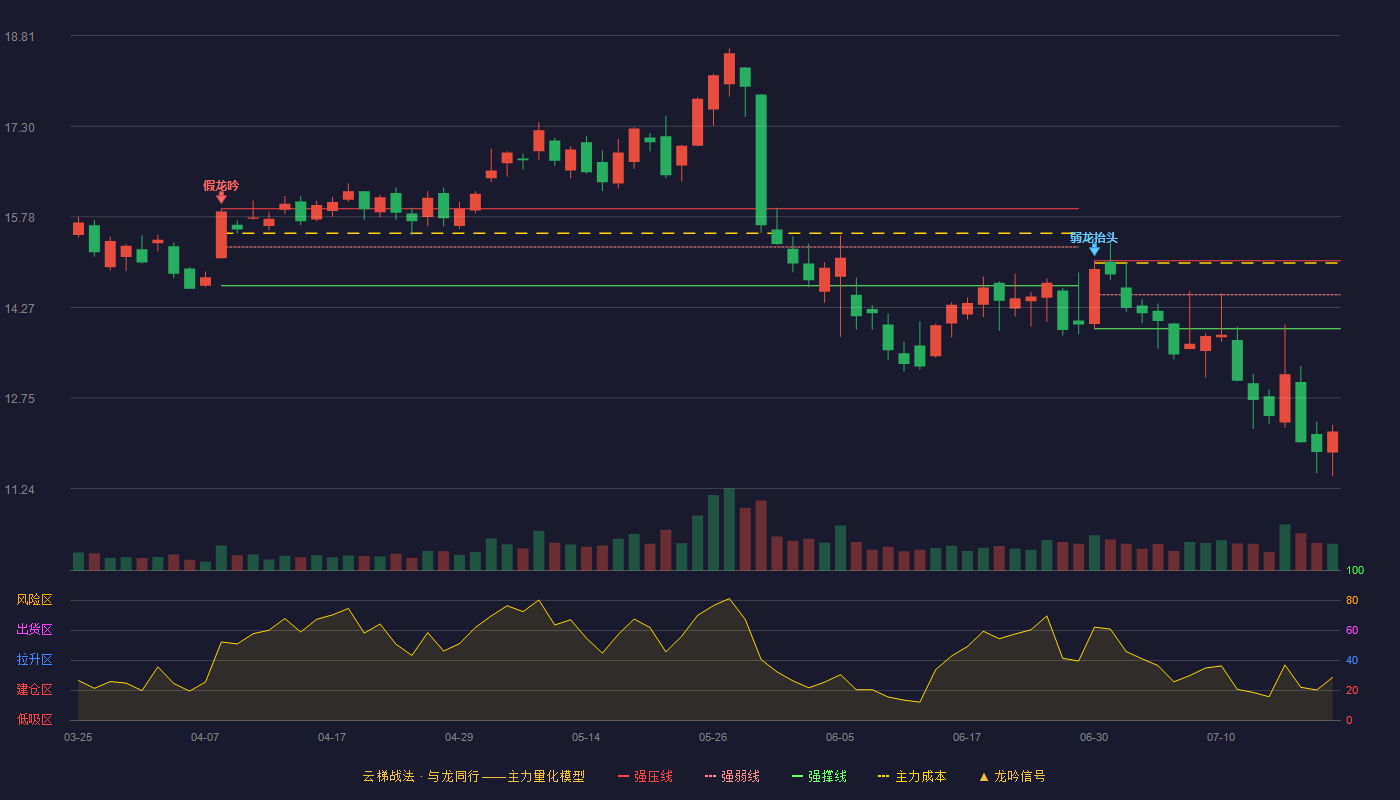1400x800 pixels.
Task: Select the 出货区 zone label
Action: [34, 630]
